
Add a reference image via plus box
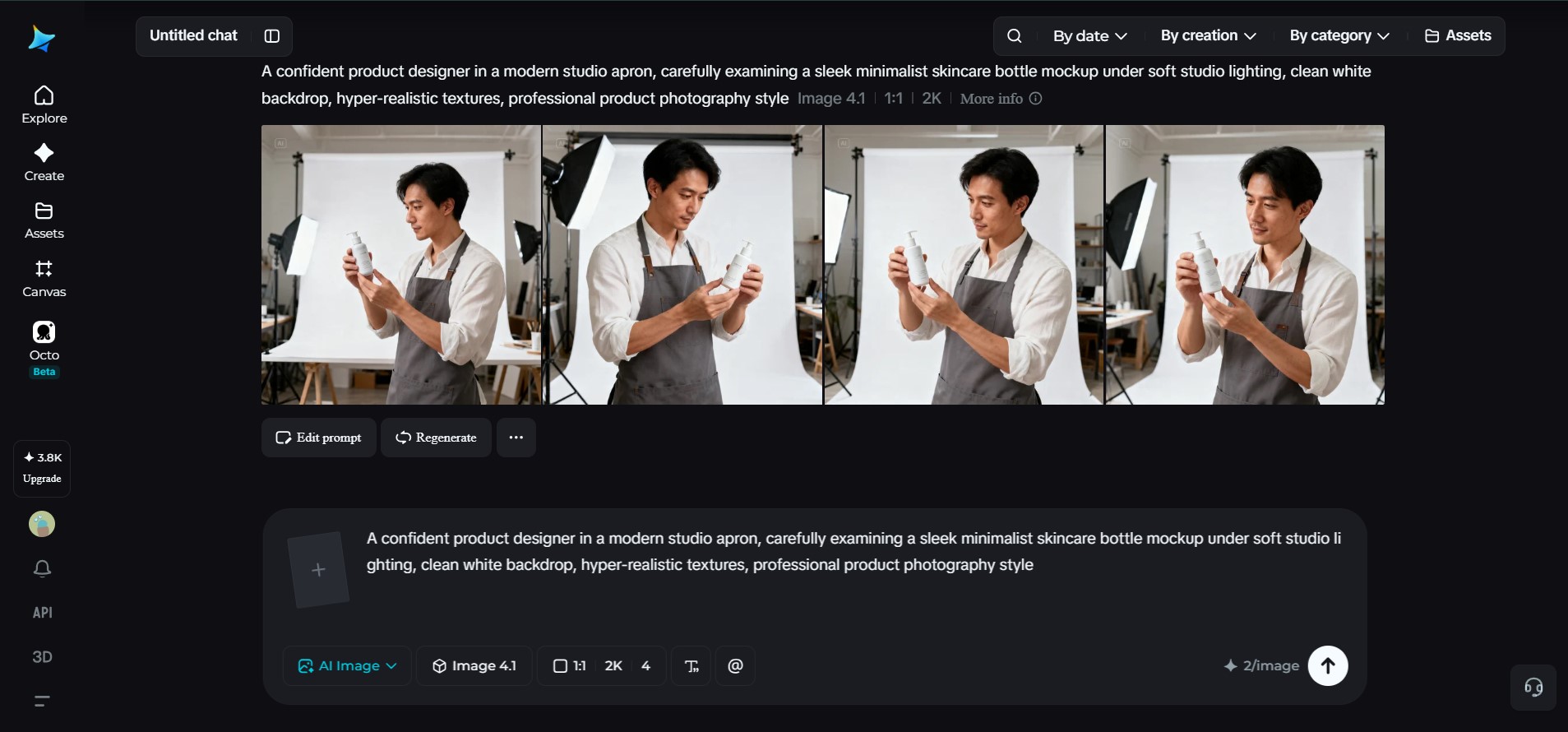(x=318, y=569)
